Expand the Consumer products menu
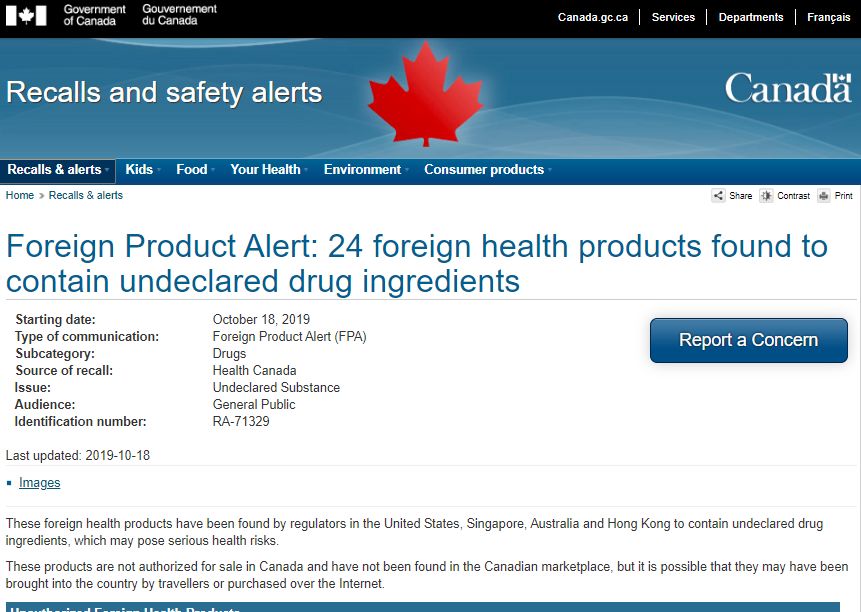This screenshot has width=861, height=612. coord(488,170)
